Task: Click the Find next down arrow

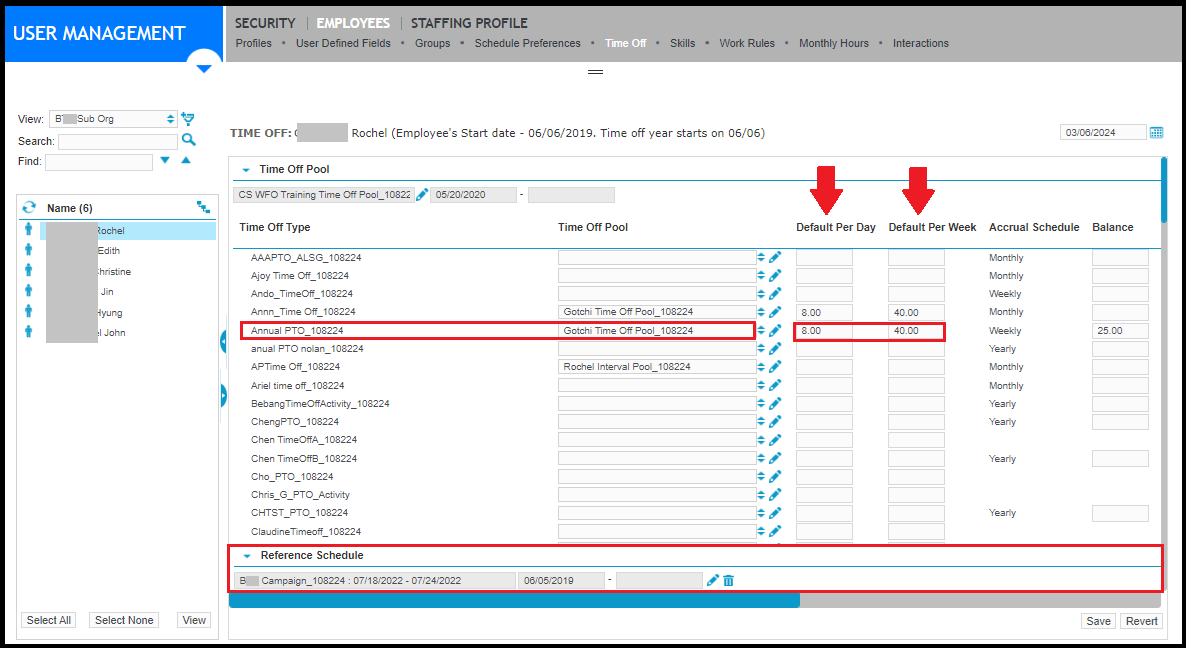Action: (x=165, y=160)
